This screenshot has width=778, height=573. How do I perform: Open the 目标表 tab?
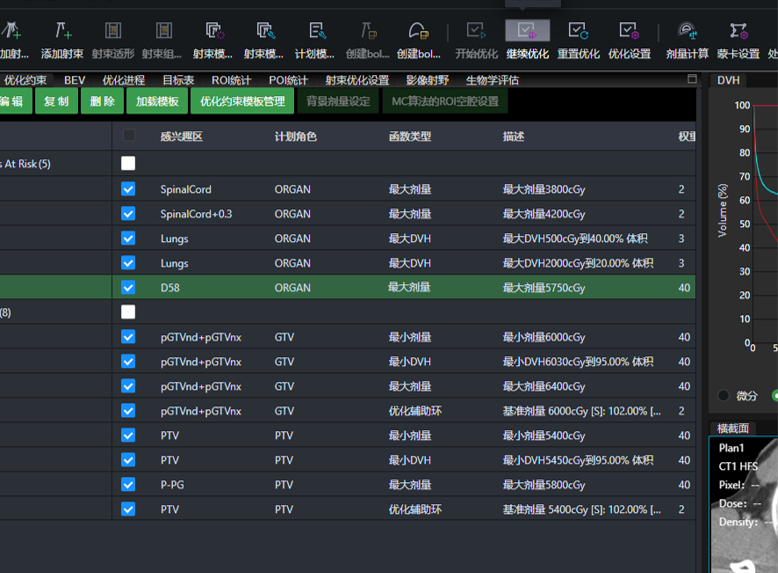[x=178, y=80]
